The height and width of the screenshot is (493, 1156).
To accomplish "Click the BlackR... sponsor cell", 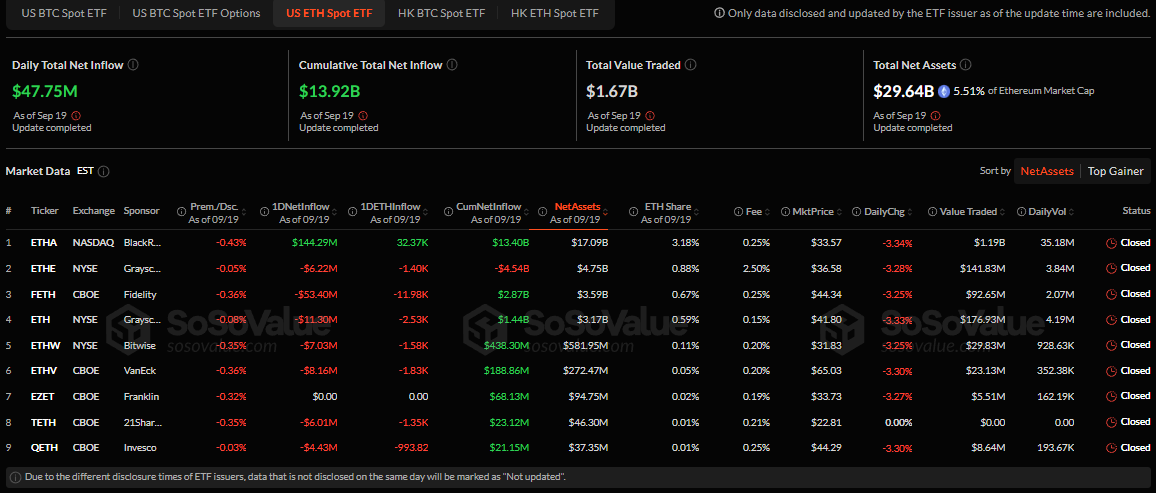I will click(x=142, y=242).
